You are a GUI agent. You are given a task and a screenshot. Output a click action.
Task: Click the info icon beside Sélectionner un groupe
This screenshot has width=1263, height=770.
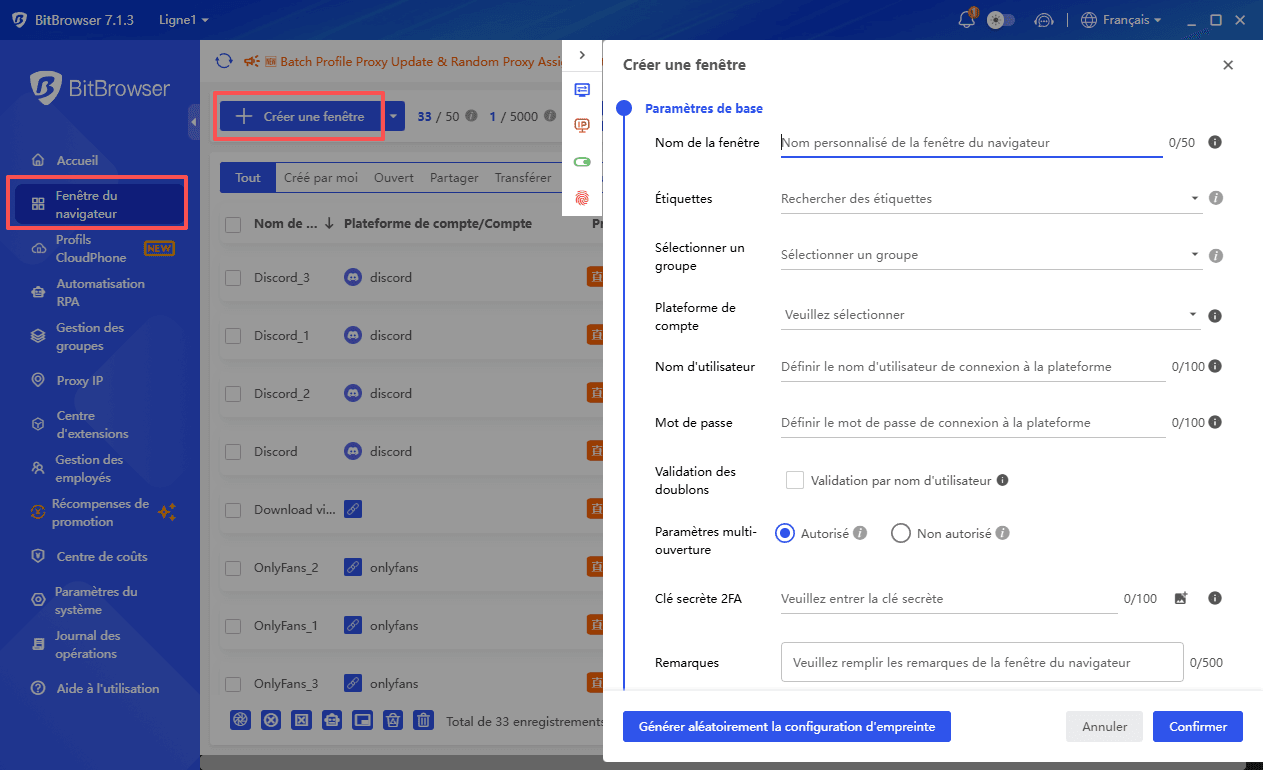tap(1216, 255)
